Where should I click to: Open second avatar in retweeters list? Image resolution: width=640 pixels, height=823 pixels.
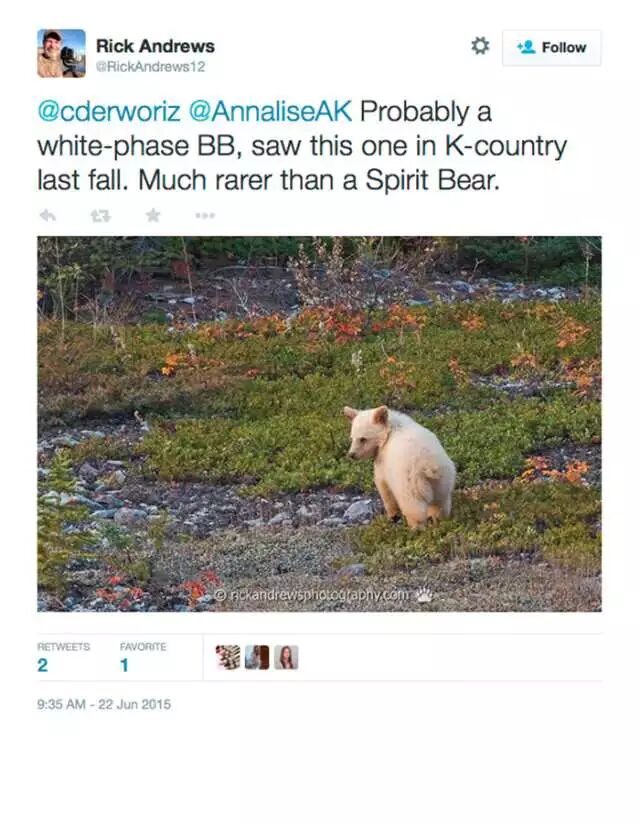257,657
